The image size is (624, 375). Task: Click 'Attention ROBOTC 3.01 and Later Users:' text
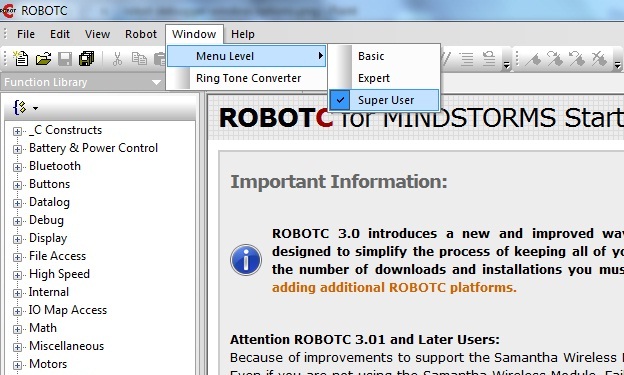coord(365,340)
